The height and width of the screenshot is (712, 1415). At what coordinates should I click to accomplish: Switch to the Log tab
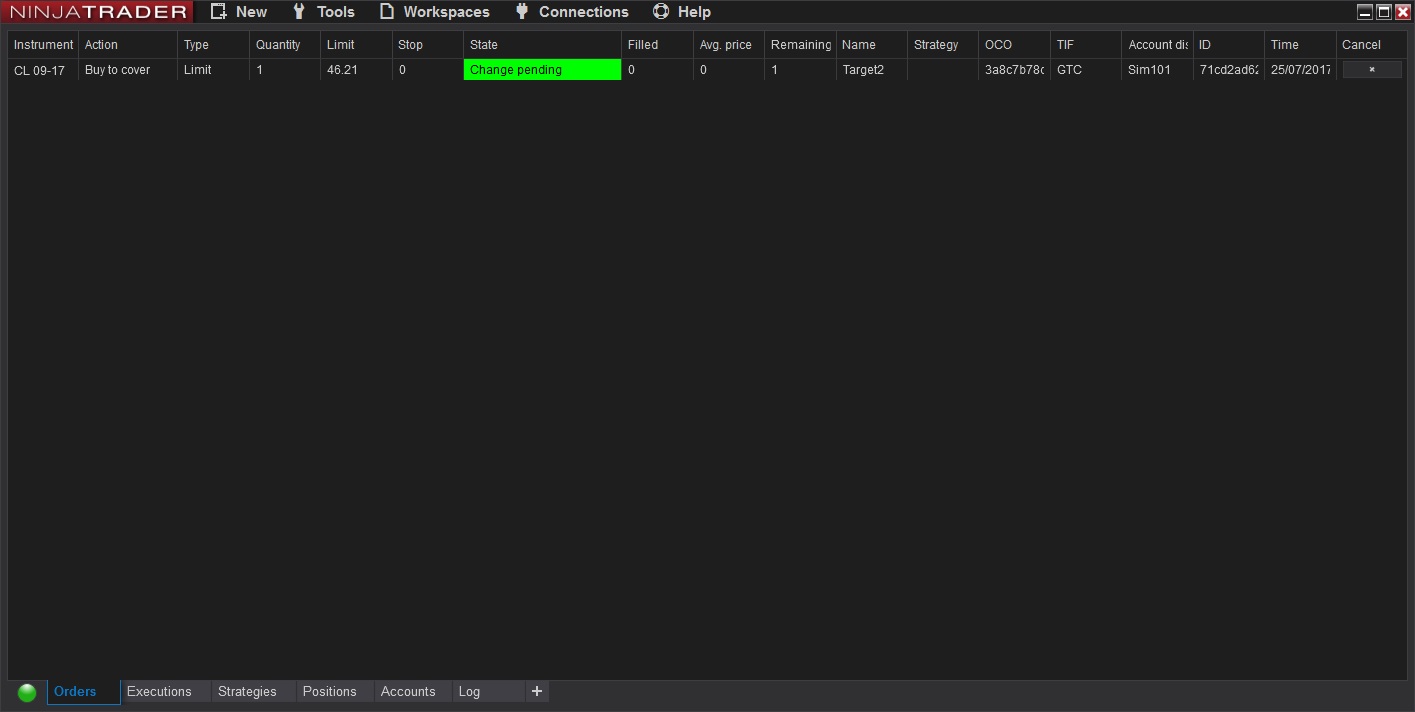click(489, 692)
